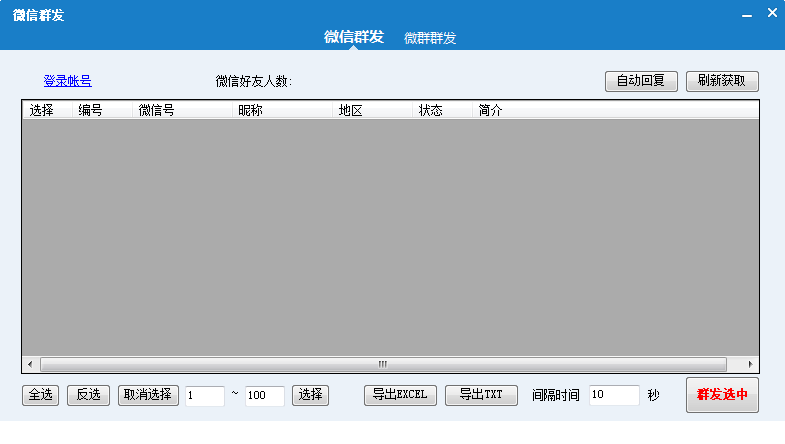Switch to the 微信群发 tab
The width and height of the screenshot is (785, 444).
click(x=353, y=37)
